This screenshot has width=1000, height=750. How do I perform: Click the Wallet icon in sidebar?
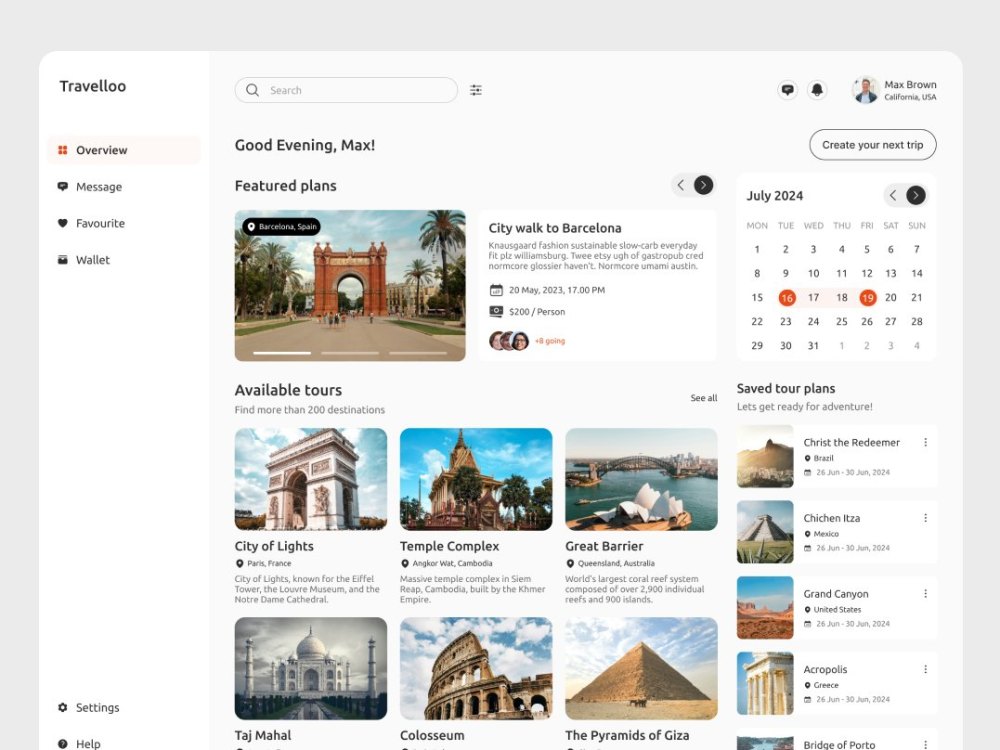(62, 260)
